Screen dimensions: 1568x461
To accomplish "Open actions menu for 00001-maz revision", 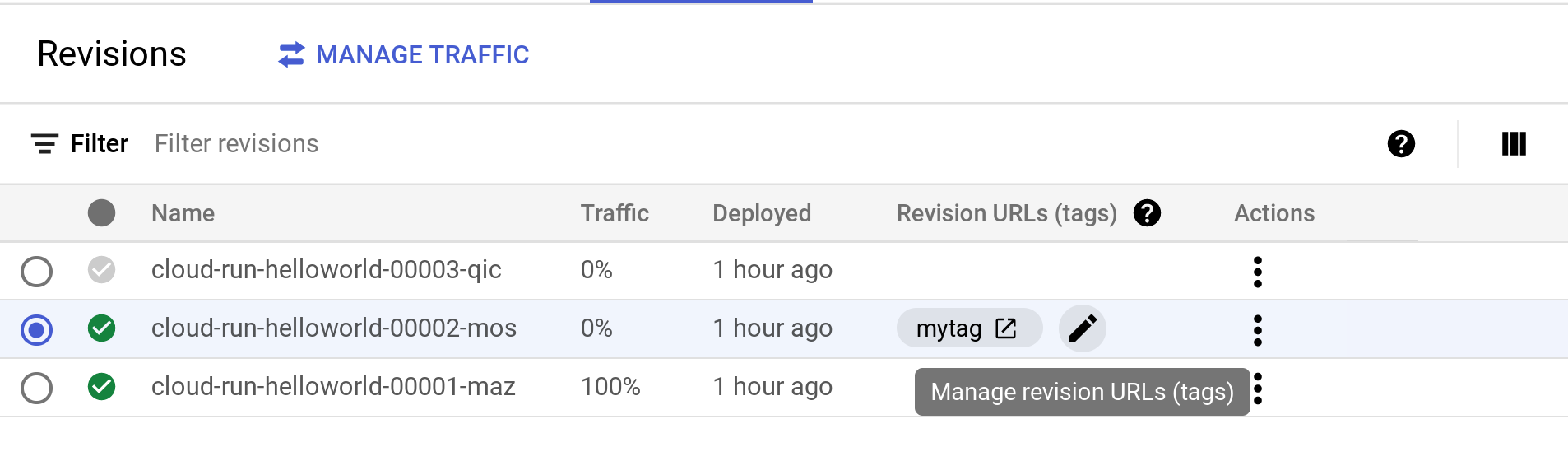I will [x=1258, y=389].
